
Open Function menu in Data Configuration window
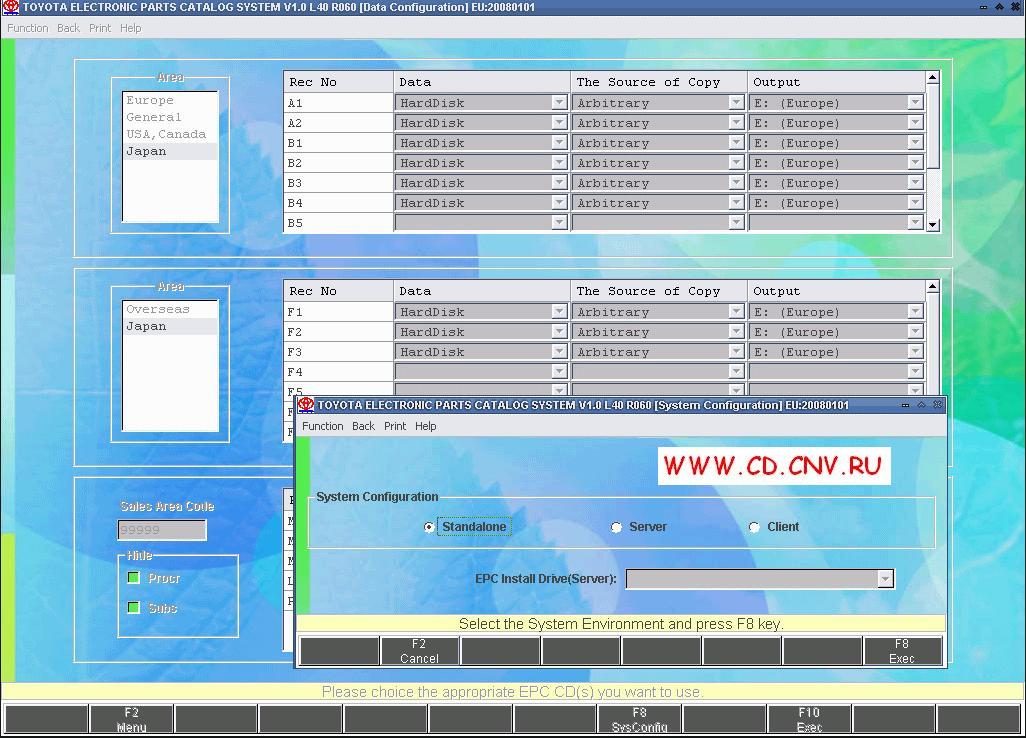pos(27,28)
